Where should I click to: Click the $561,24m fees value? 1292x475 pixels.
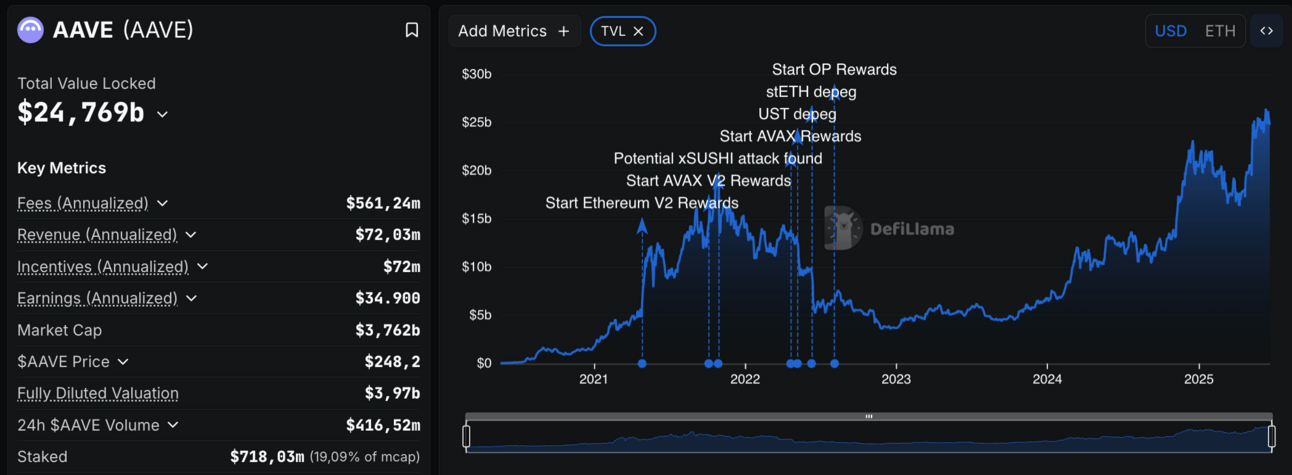point(383,203)
